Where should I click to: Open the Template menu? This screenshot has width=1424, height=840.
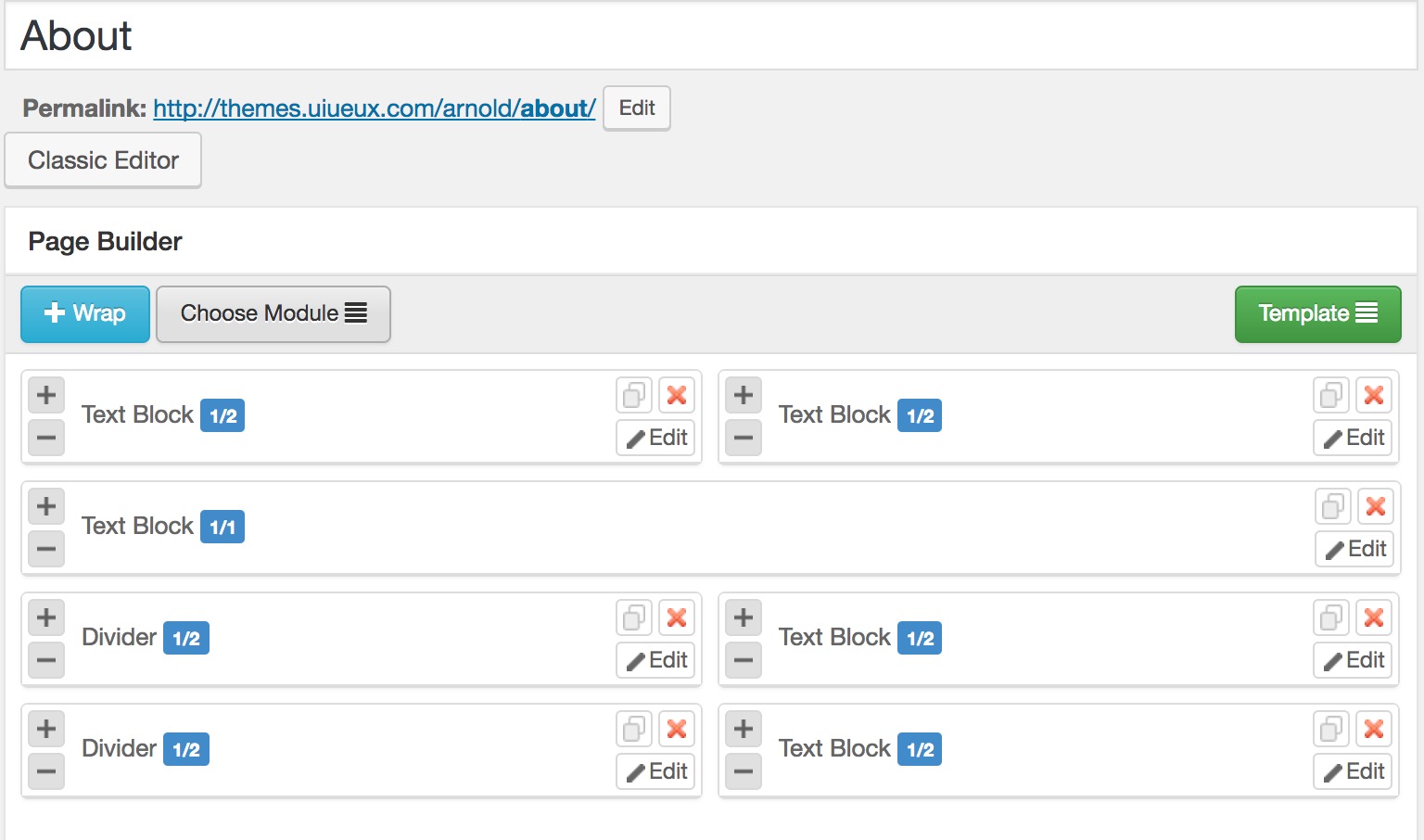point(1317,314)
